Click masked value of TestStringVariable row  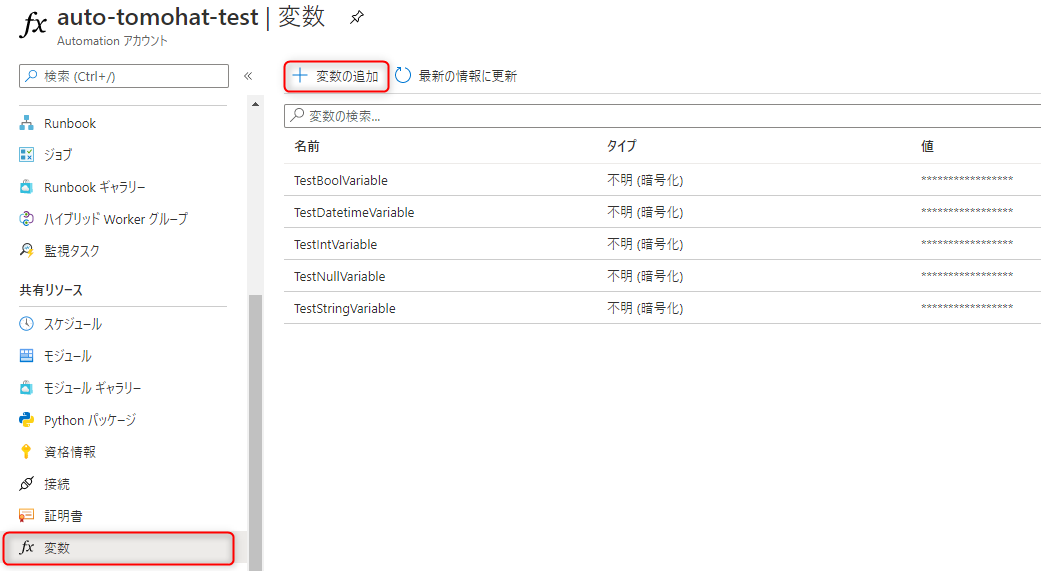click(x=967, y=307)
